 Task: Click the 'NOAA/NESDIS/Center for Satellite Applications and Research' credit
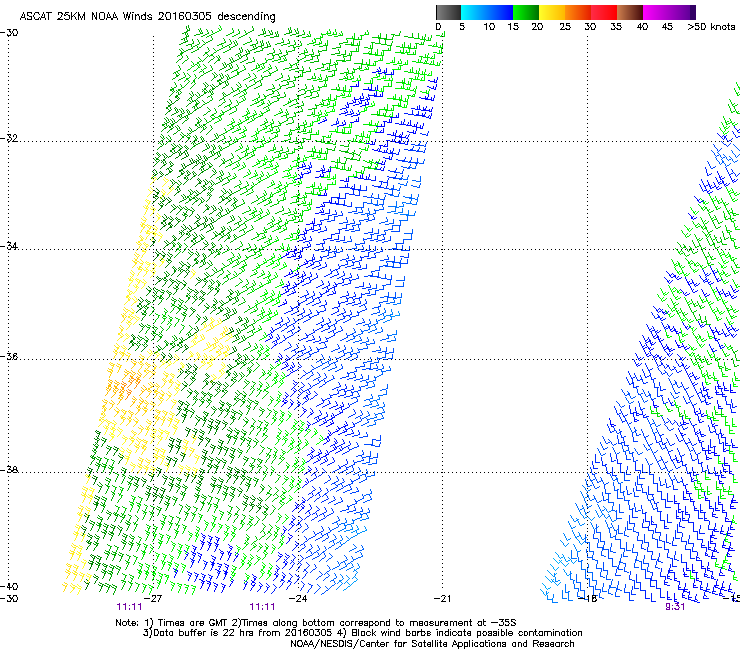(x=432, y=644)
